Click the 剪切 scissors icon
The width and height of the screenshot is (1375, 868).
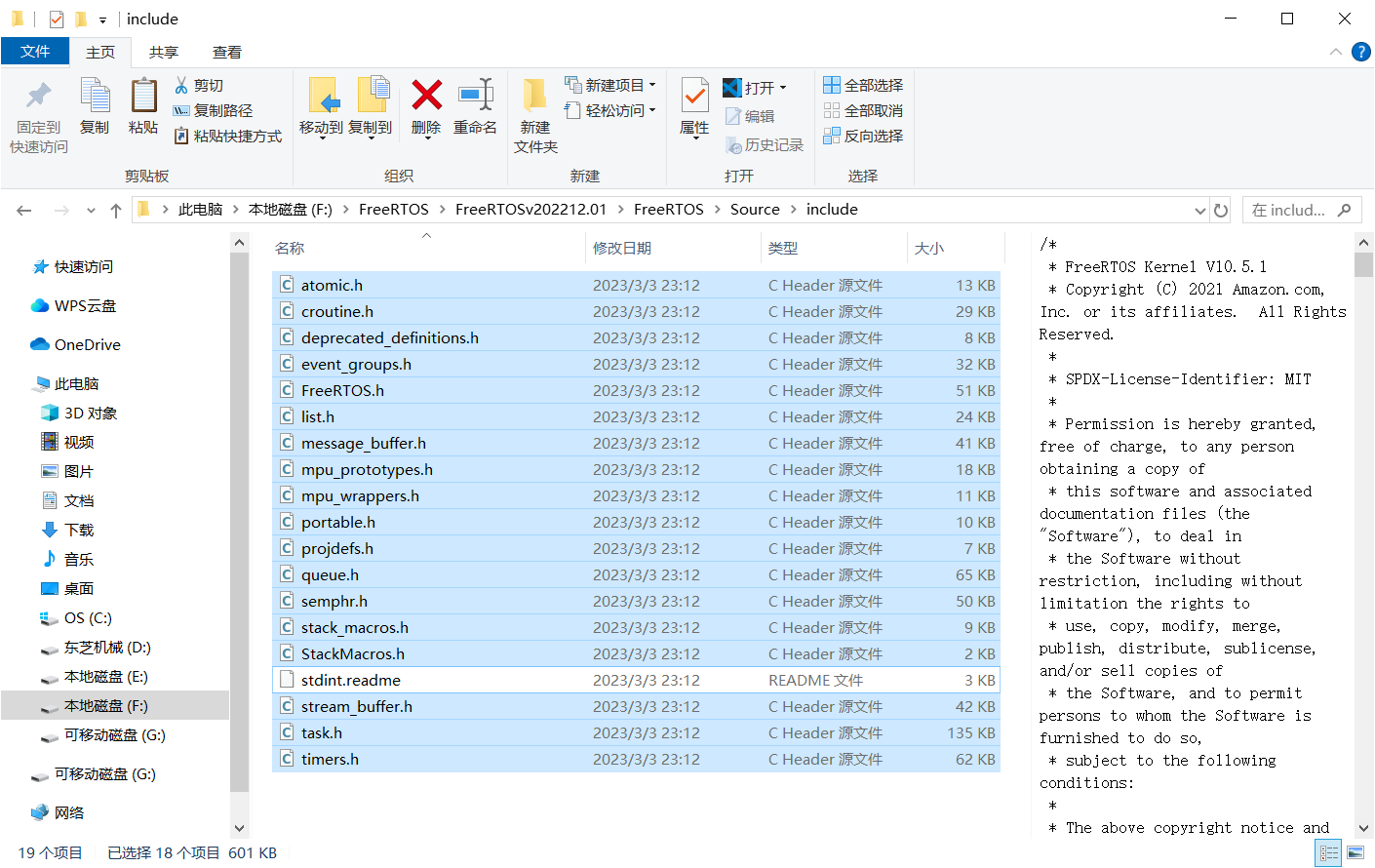click(181, 86)
